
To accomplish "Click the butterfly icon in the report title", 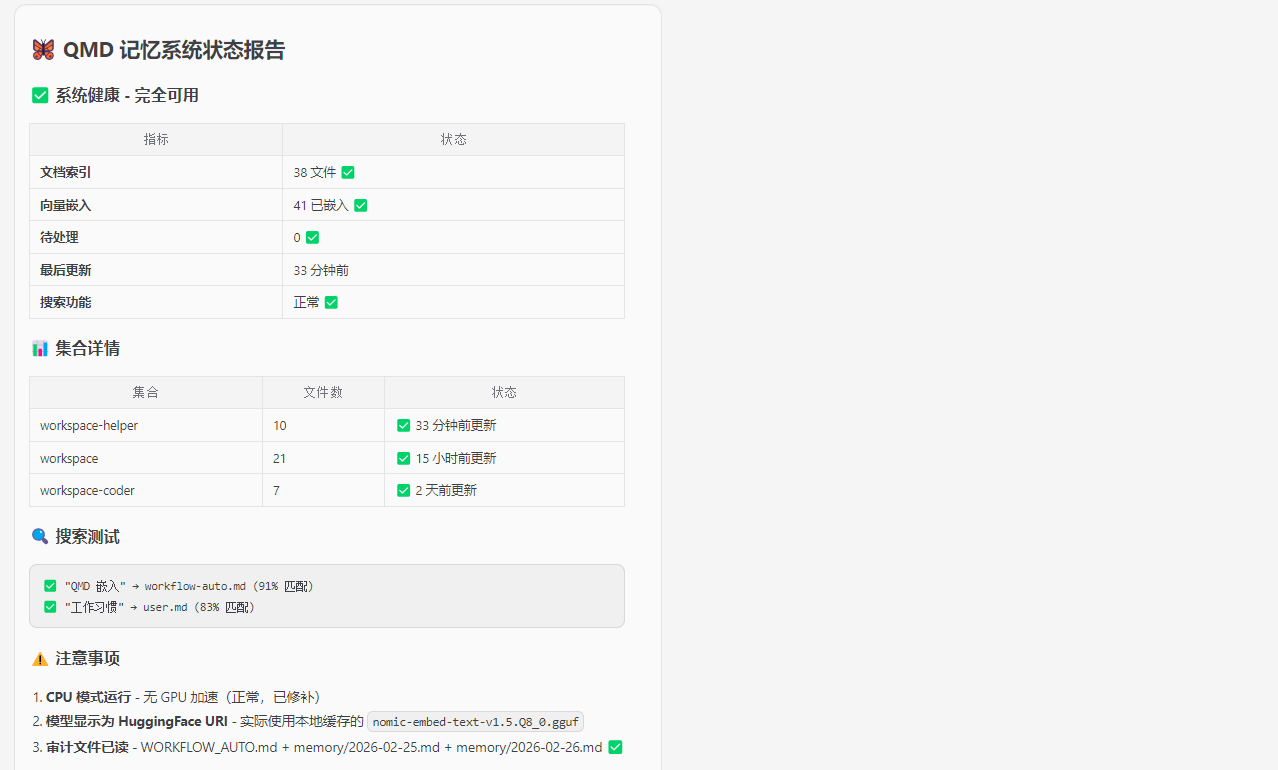I will tap(42, 50).
